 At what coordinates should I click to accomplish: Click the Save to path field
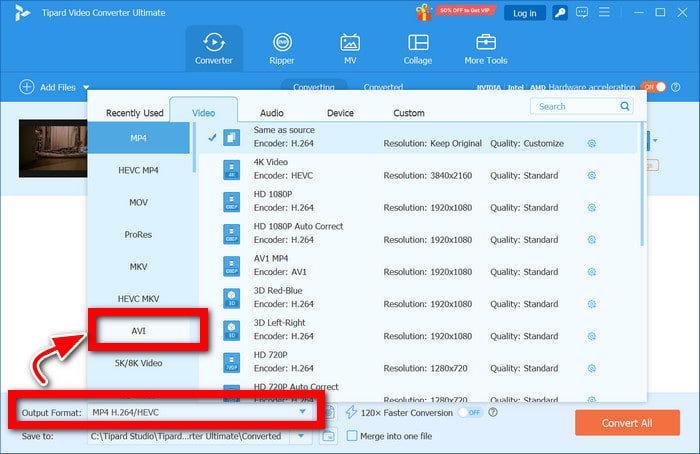click(189, 436)
